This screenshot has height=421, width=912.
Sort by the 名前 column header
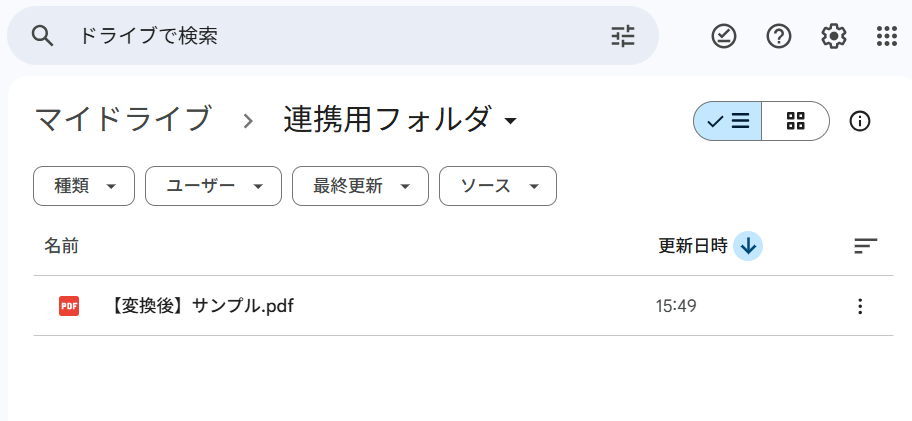tap(61, 245)
